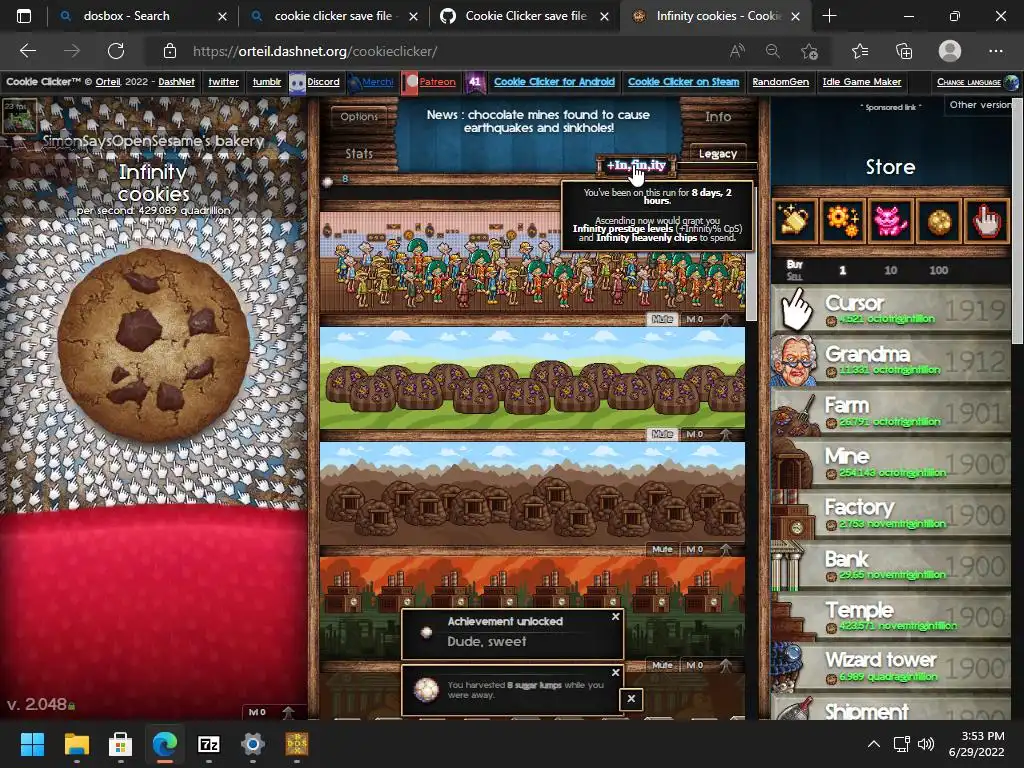Purchase a Temple building
The width and height of the screenshot is (1024, 768).
pos(891,616)
